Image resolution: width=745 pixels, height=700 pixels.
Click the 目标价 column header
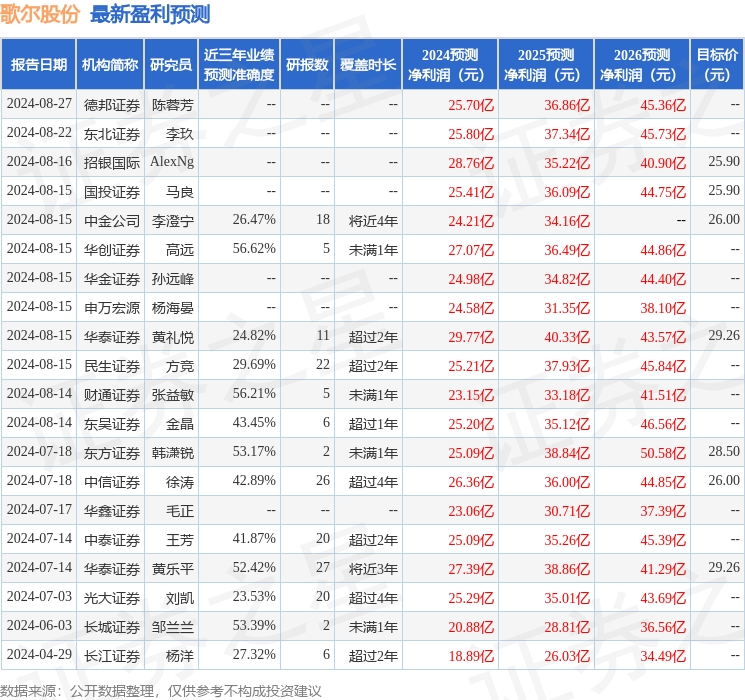716,65
